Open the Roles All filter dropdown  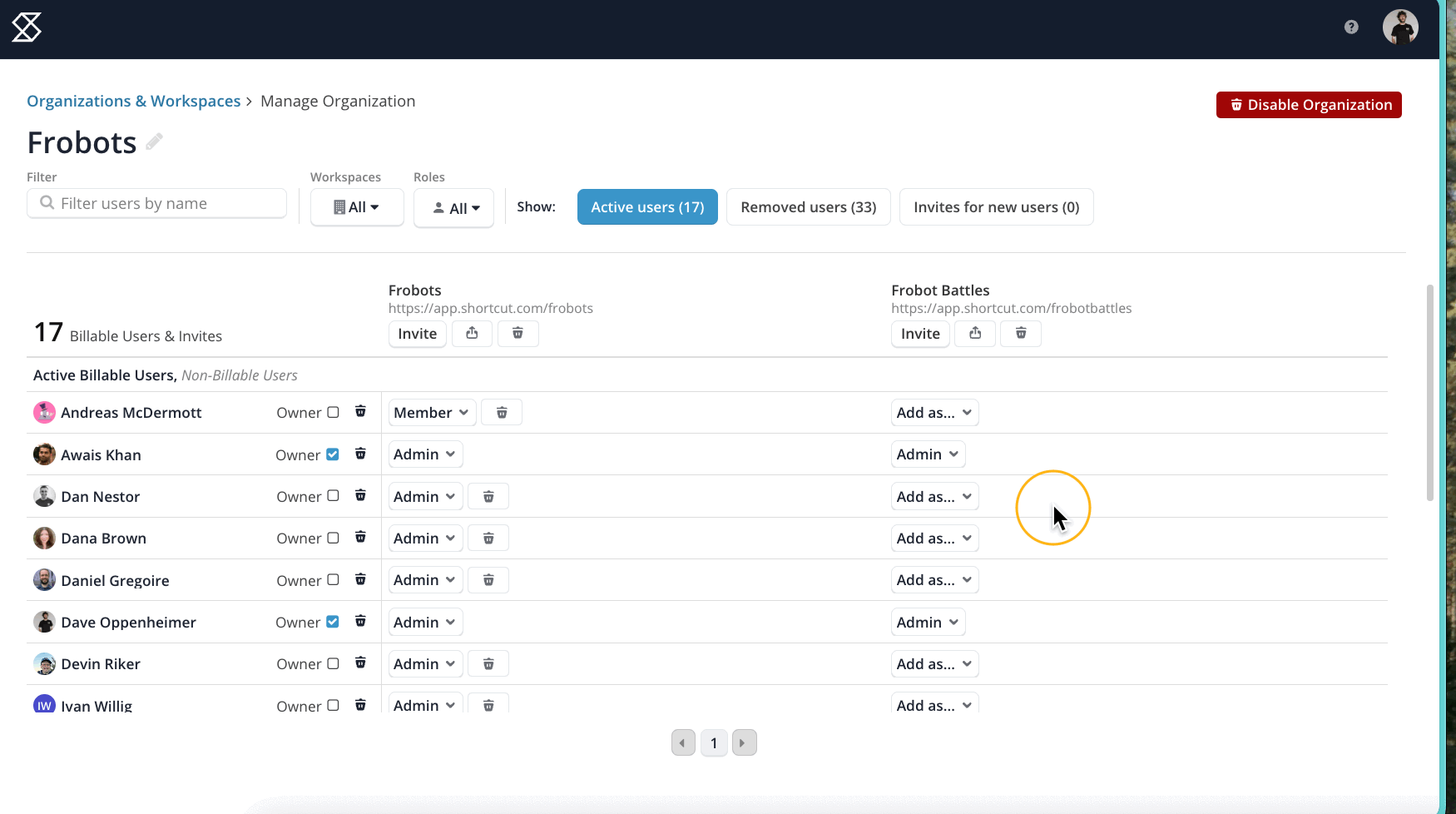(453, 208)
